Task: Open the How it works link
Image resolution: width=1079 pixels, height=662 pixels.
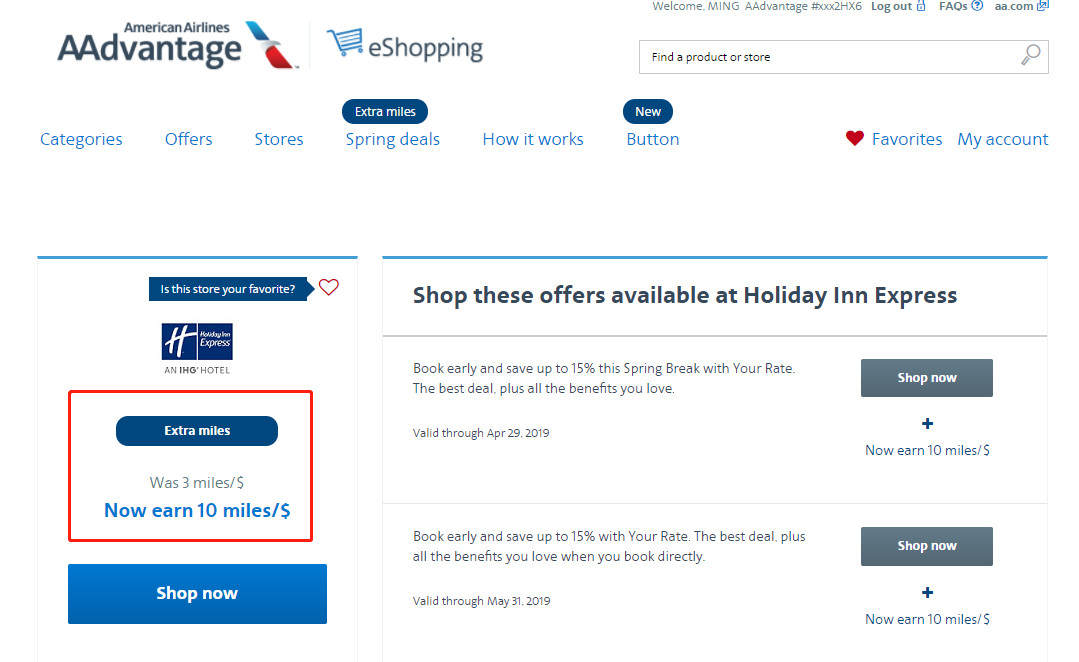Action: click(x=533, y=139)
